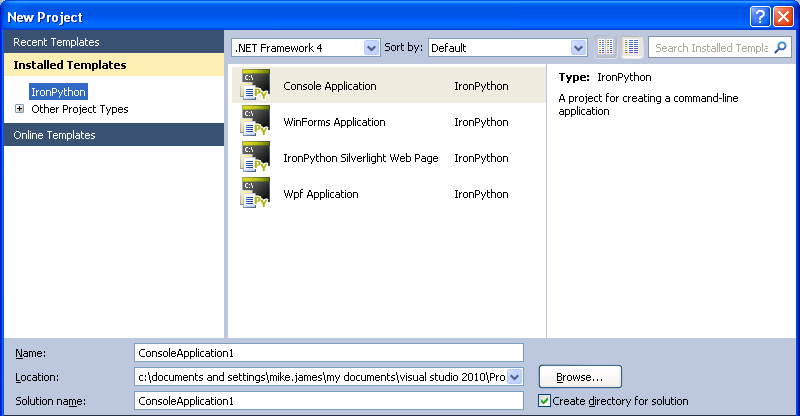Open the Recent Templates section

tap(114, 42)
